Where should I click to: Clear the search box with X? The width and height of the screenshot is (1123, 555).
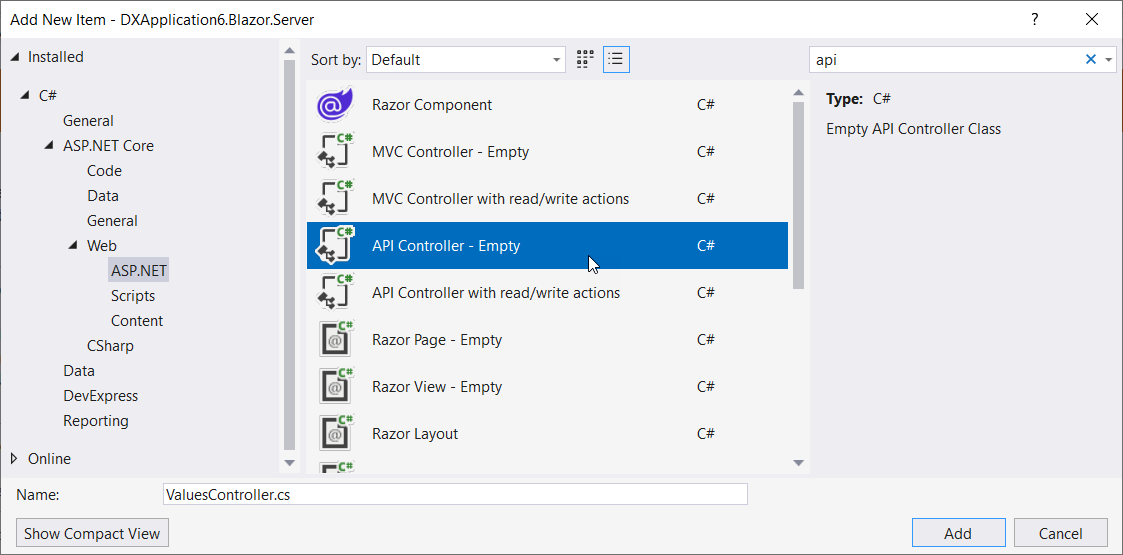pos(1091,60)
